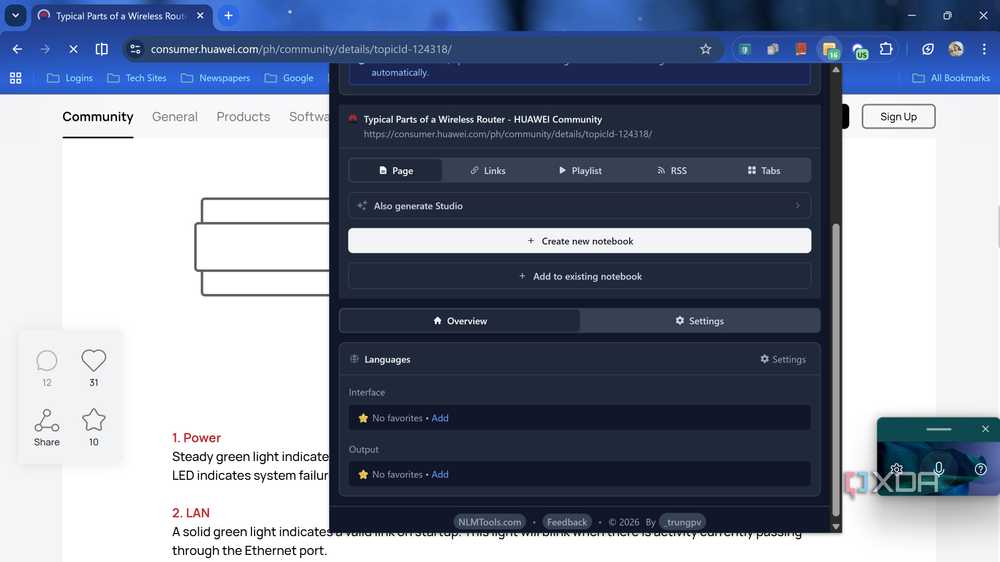Screen dimensions: 1000x562
Task: Select the Links source tab
Action: pyautogui.click(x=488, y=170)
